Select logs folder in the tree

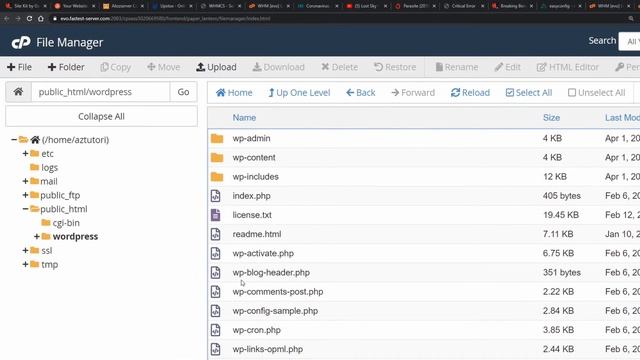[x=49, y=167]
